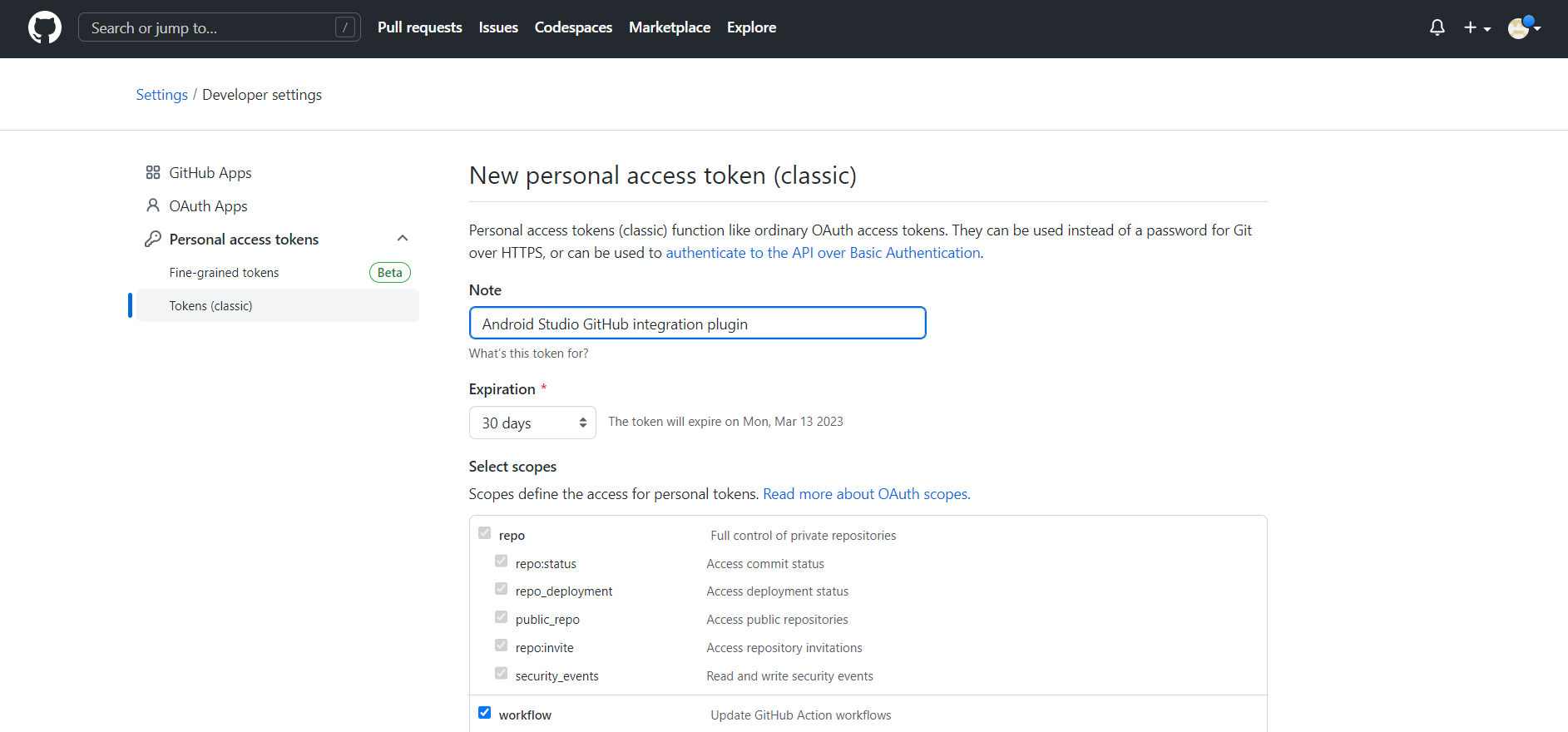The width and height of the screenshot is (1568, 732).
Task: Select Tokens (classic) in sidebar
Action: tap(278, 305)
